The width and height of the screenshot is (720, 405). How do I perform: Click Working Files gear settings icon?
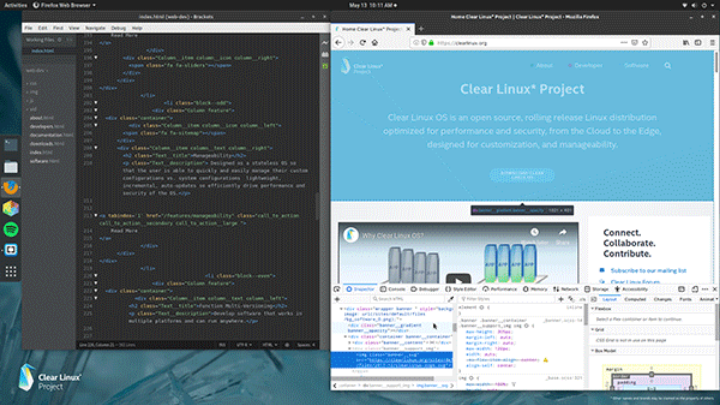[x=59, y=40]
